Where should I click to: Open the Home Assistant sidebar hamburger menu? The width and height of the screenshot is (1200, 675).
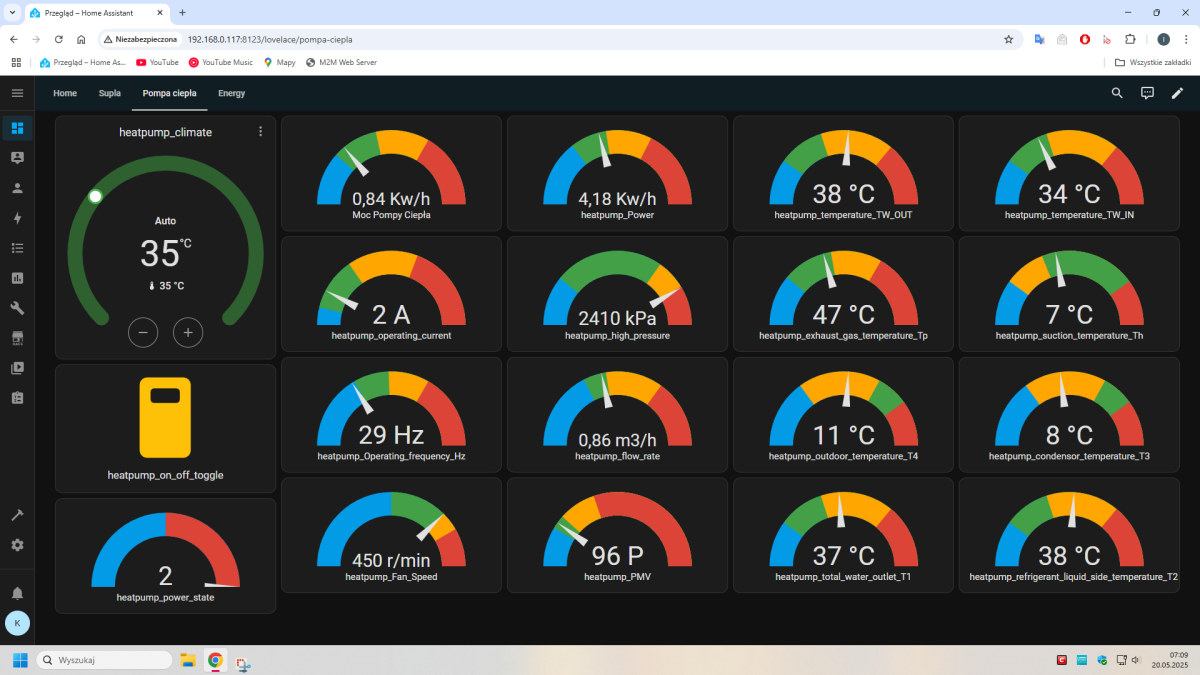(17, 93)
